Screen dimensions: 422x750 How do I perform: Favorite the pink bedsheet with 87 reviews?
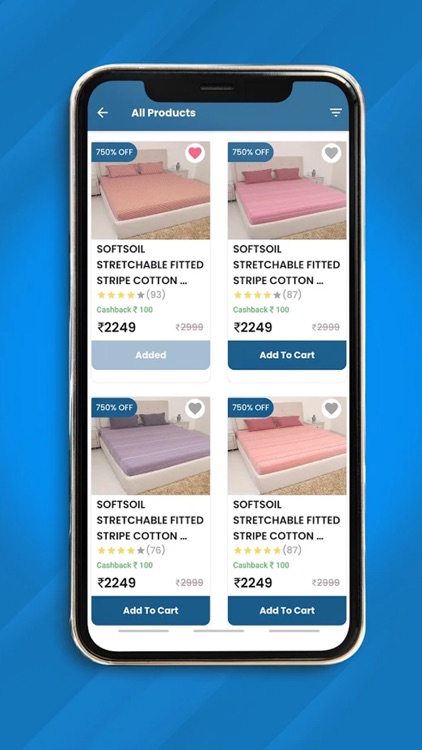[331, 153]
